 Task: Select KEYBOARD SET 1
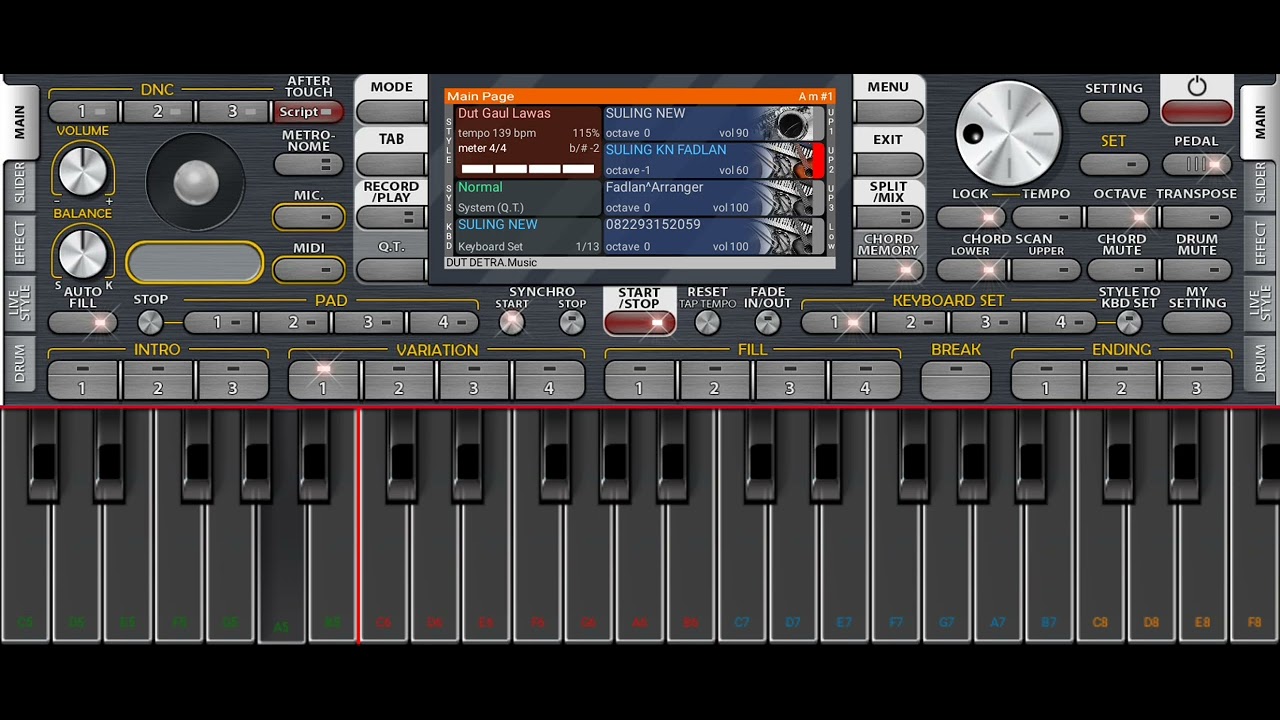836,322
